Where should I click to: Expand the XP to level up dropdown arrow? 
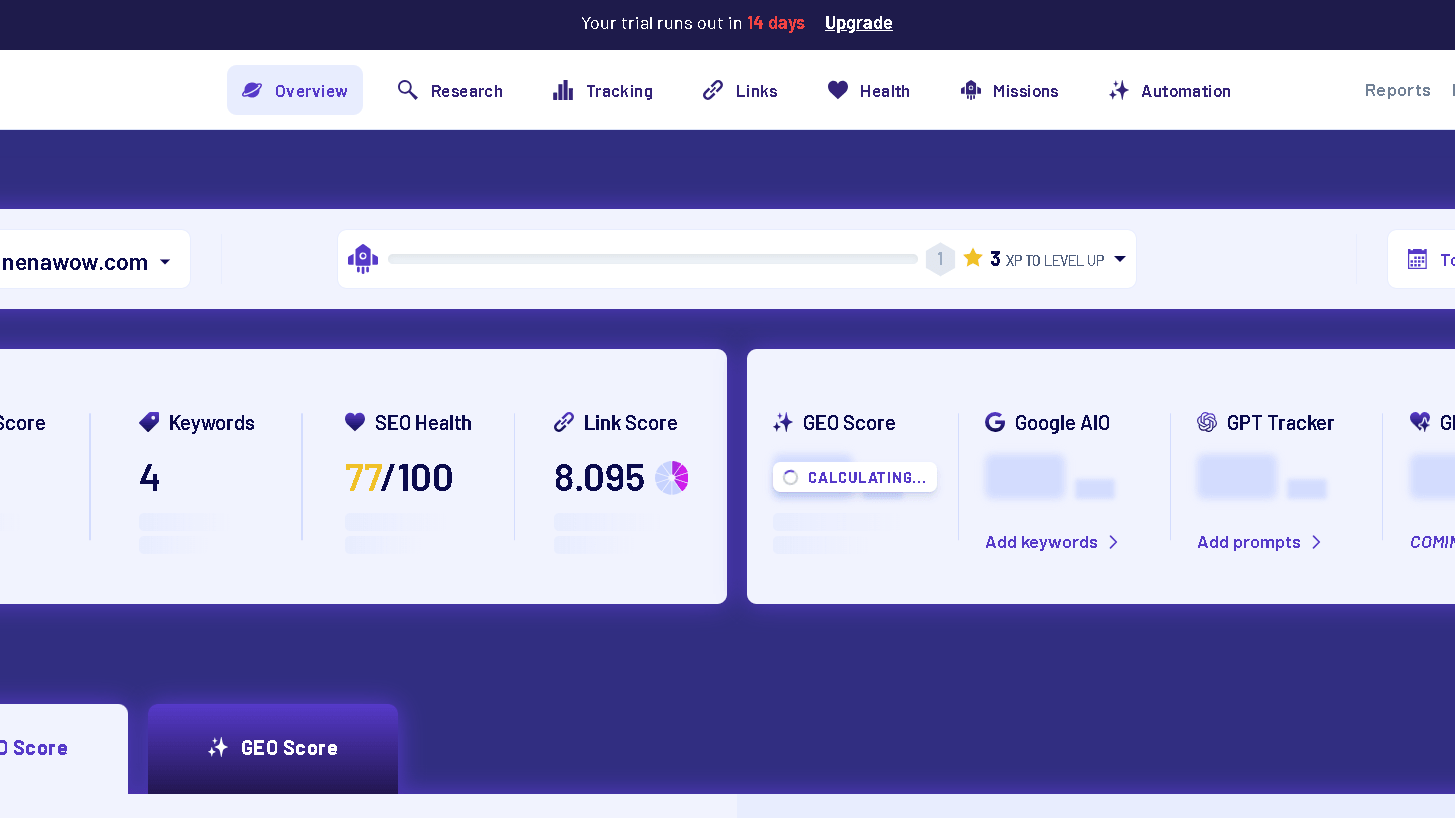tap(1120, 259)
